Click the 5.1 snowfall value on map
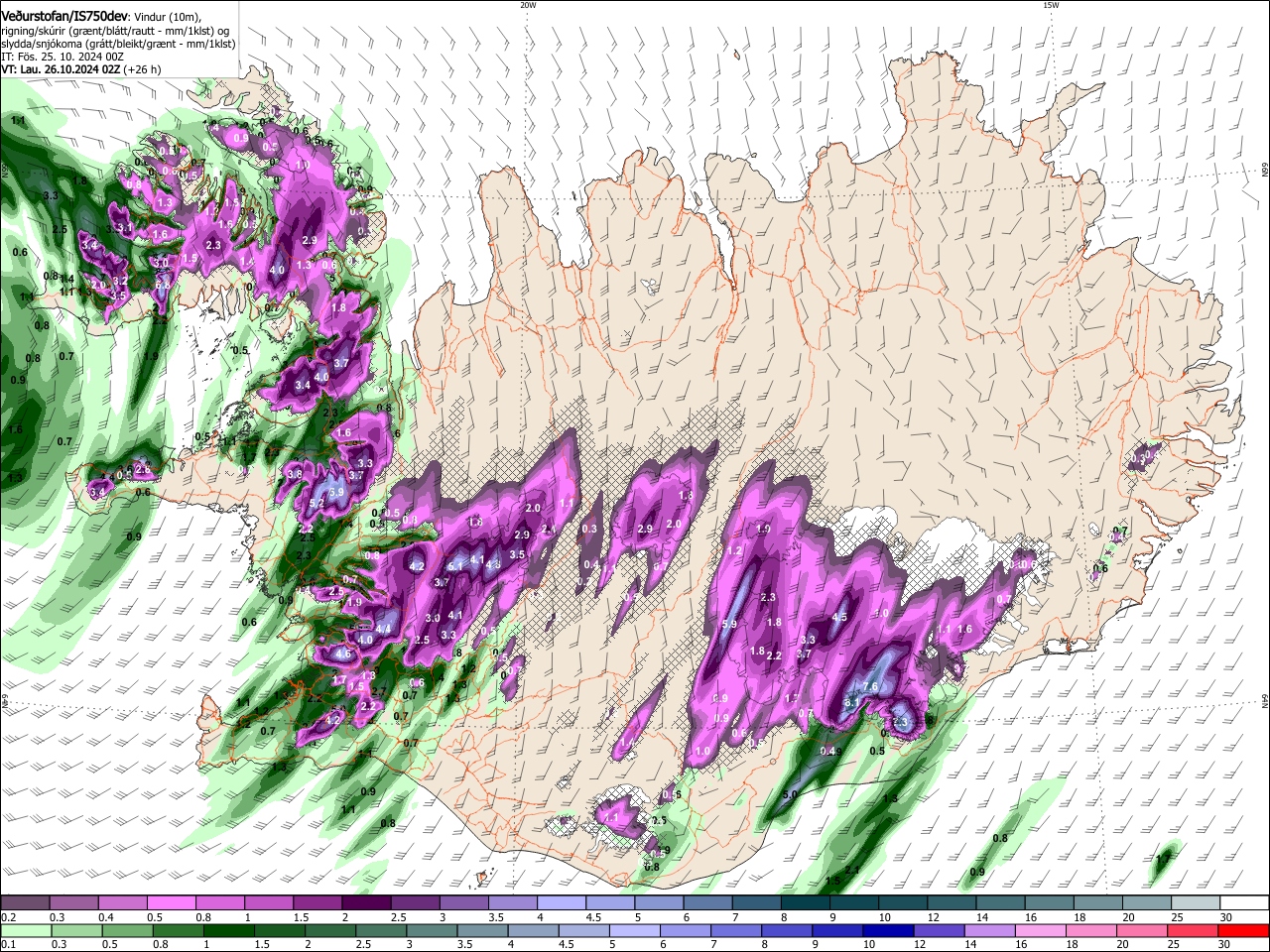This screenshot has width=1270, height=952. 456,566
